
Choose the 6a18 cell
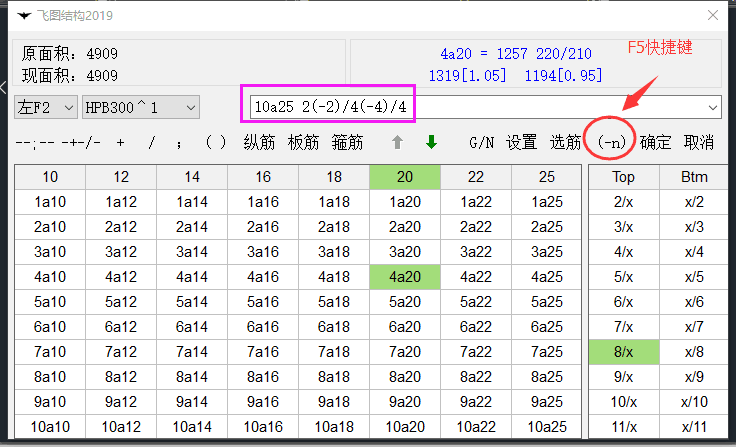click(334, 327)
